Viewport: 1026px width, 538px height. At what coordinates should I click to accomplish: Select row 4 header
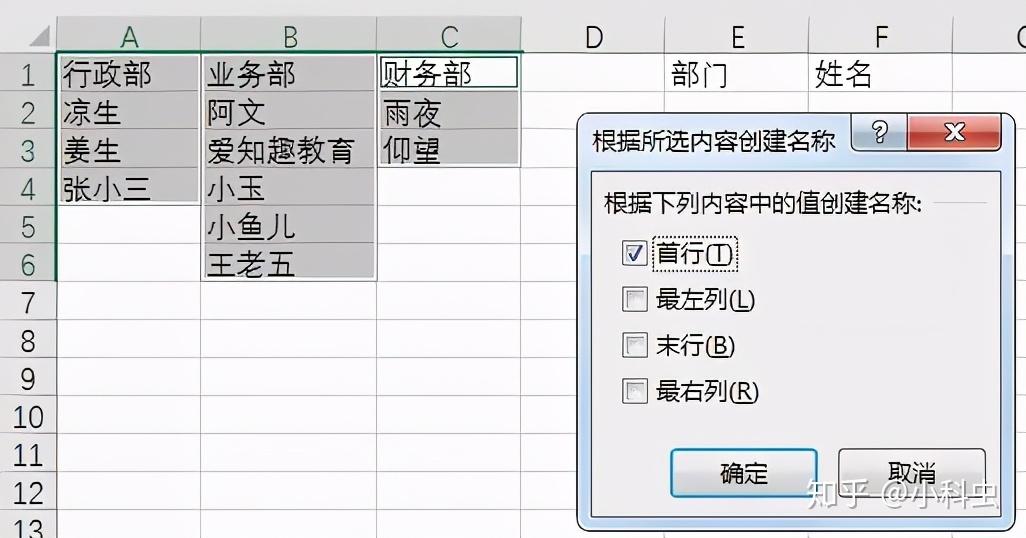coord(28,187)
